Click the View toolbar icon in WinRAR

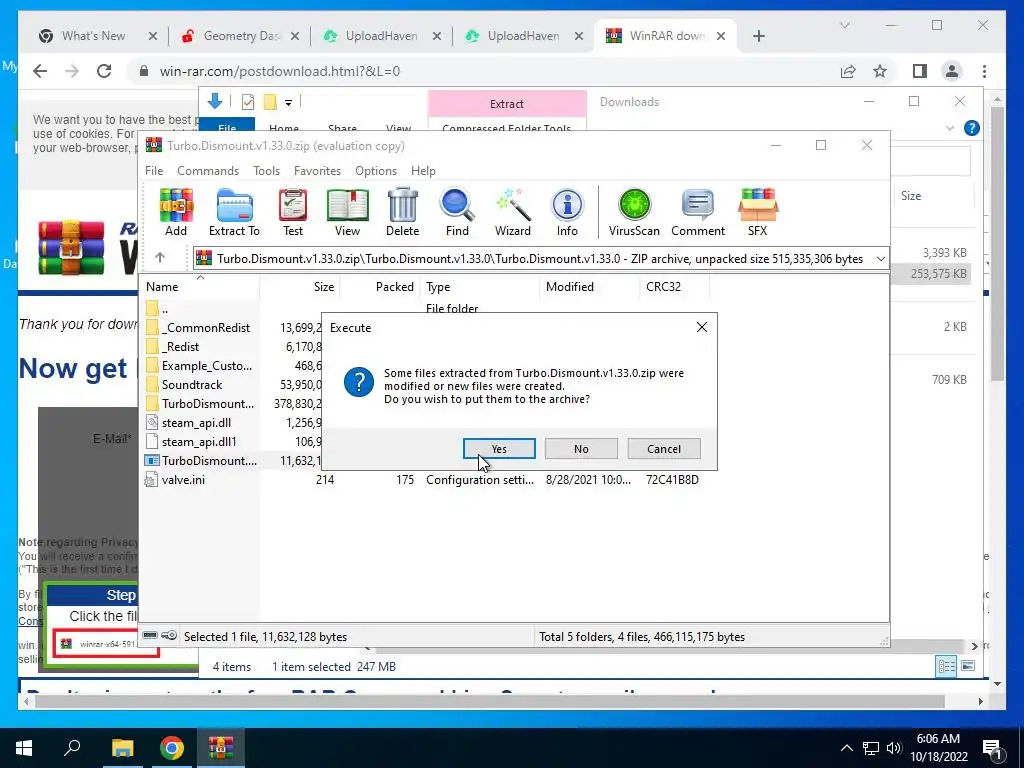(347, 212)
